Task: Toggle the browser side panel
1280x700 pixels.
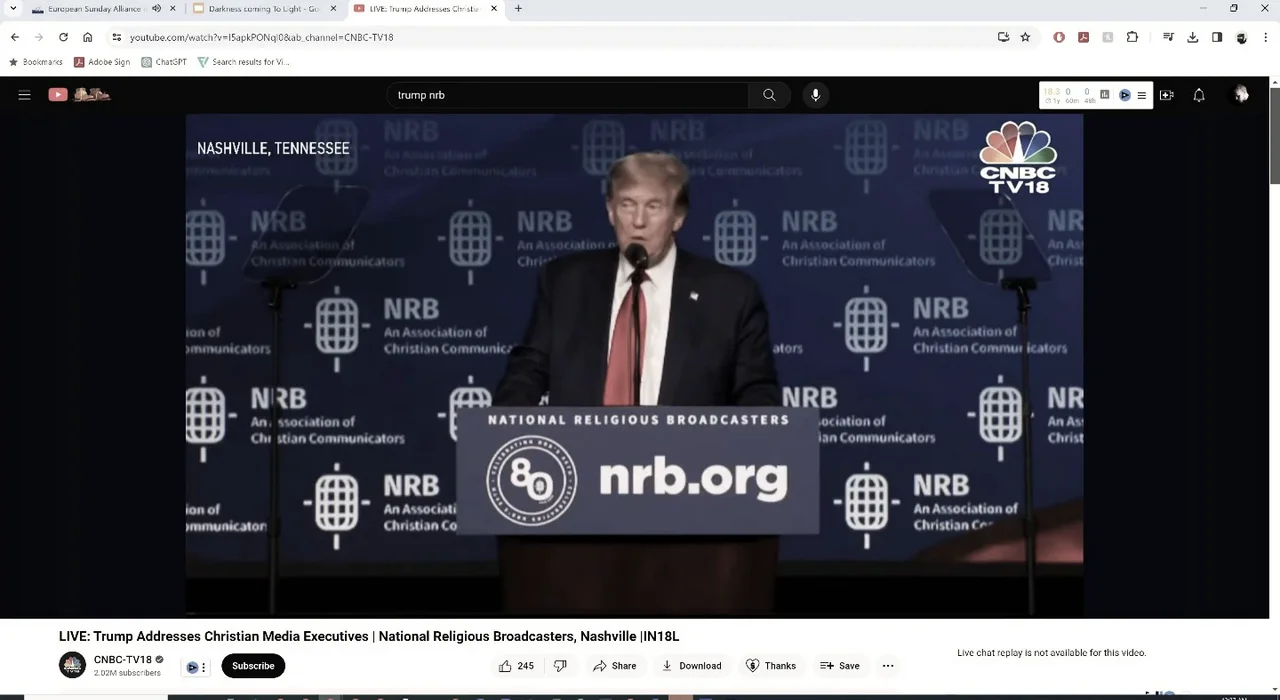Action: (1217, 37)
